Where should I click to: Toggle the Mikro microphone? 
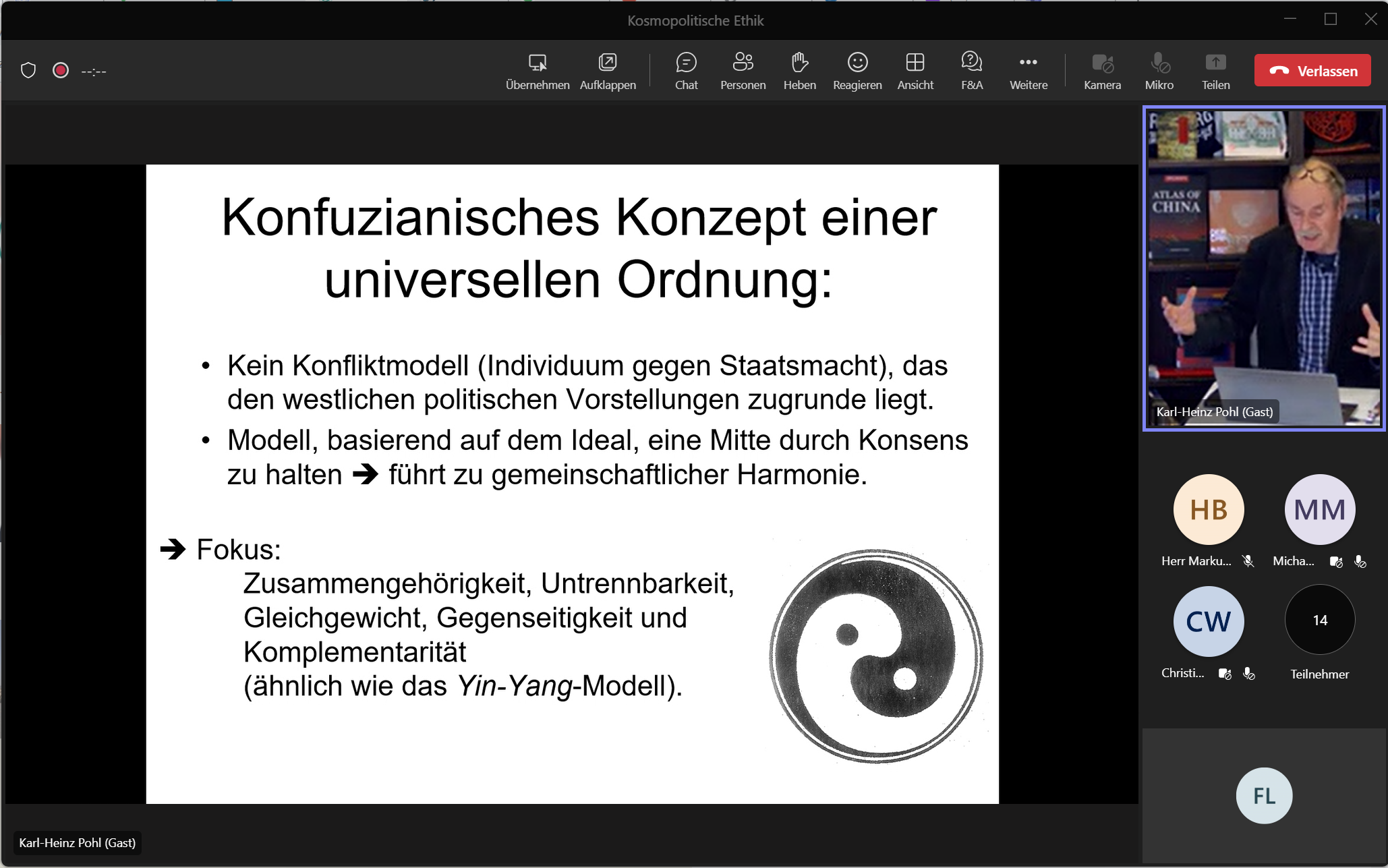1159,70
